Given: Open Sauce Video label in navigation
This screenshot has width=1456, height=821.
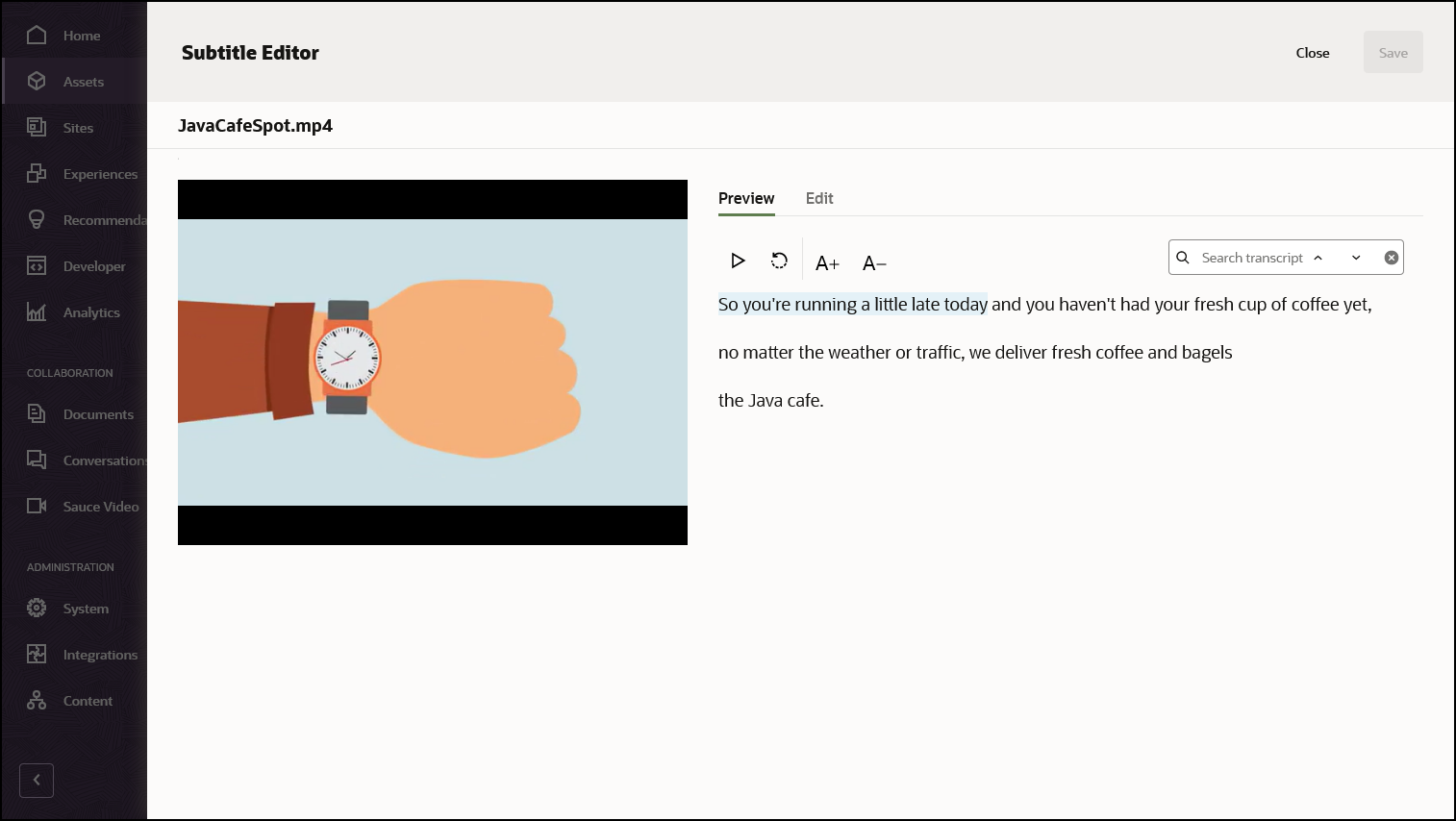Looking at the screenshot, I should [x=101, y=507].
